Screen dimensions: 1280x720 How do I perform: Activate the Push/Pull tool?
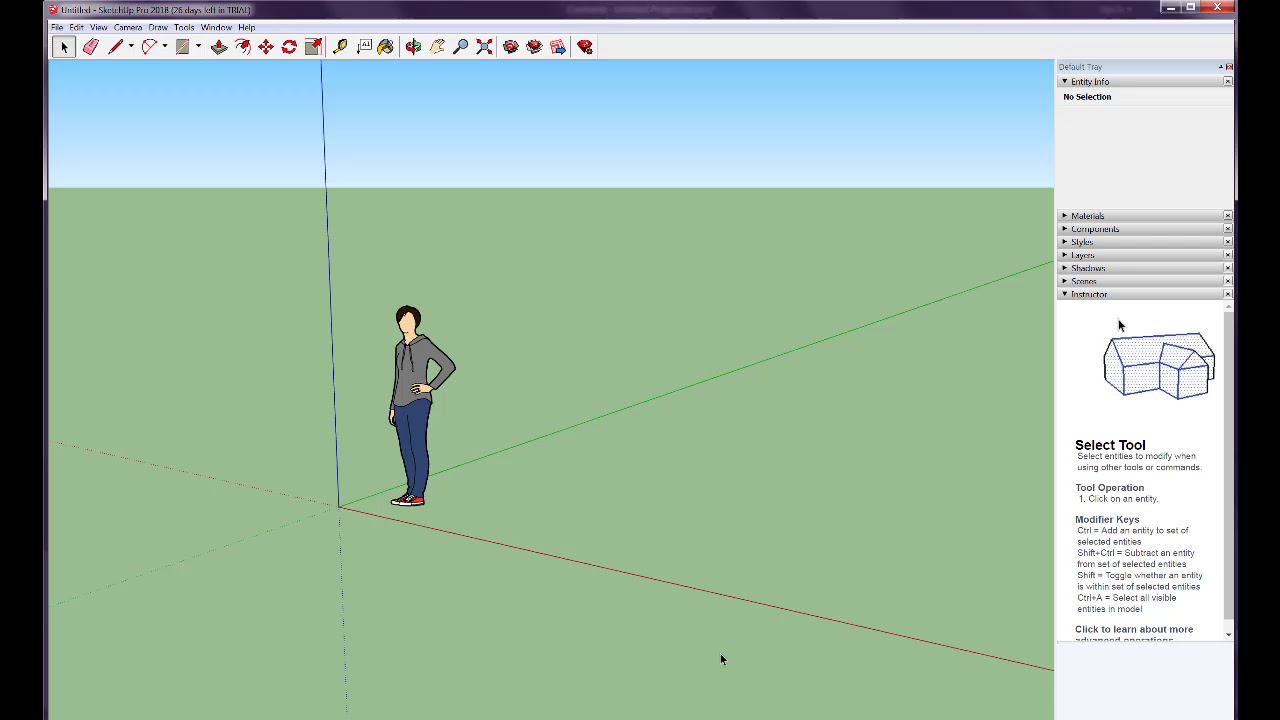[x=219, y=47]
